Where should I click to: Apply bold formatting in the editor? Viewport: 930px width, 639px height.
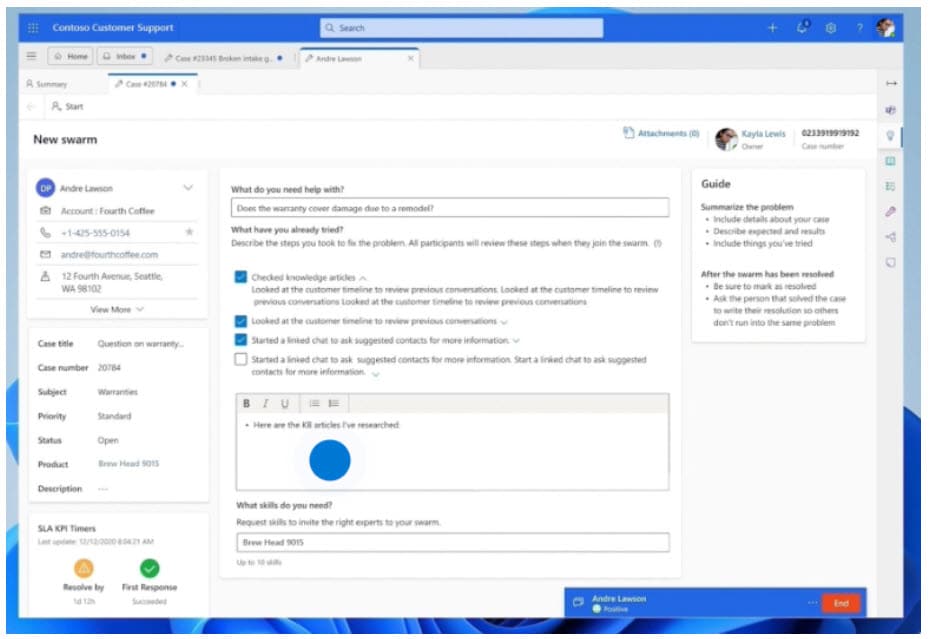[246, 403]
